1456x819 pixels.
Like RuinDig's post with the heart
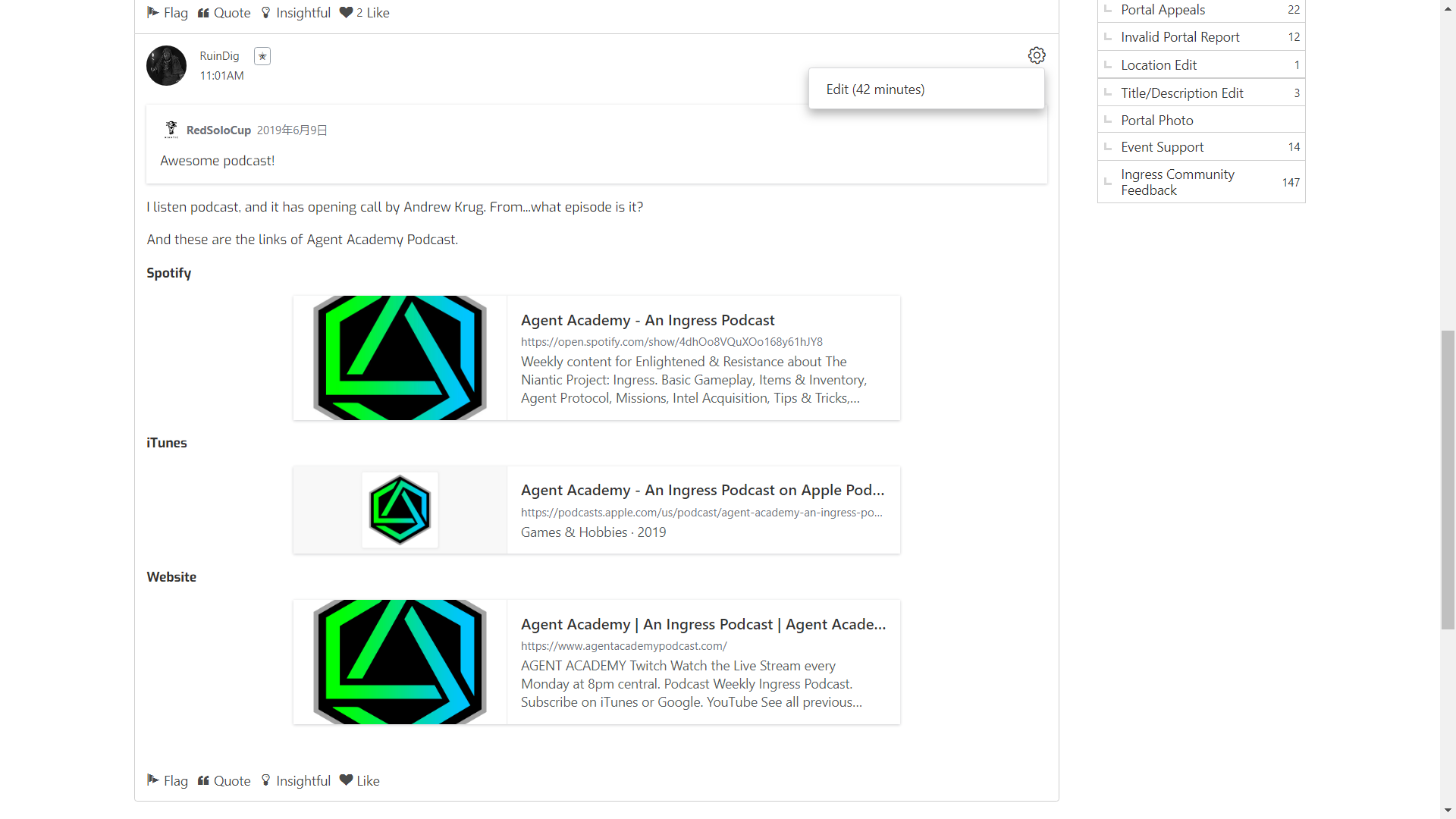point(347,780)
